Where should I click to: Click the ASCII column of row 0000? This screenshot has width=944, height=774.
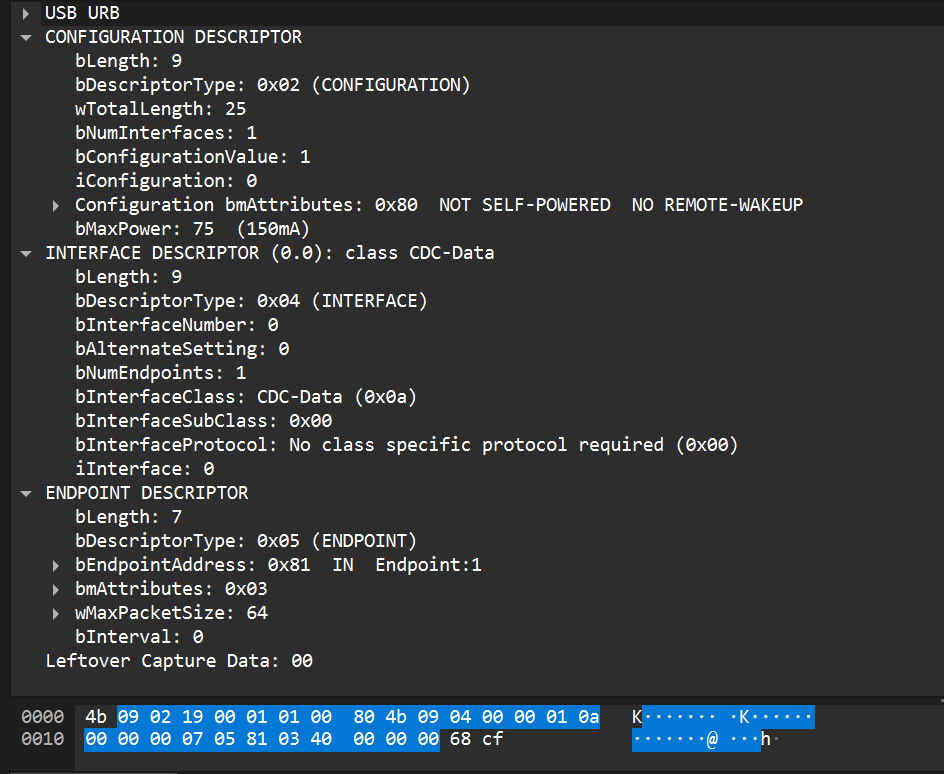tap(722, 717)
